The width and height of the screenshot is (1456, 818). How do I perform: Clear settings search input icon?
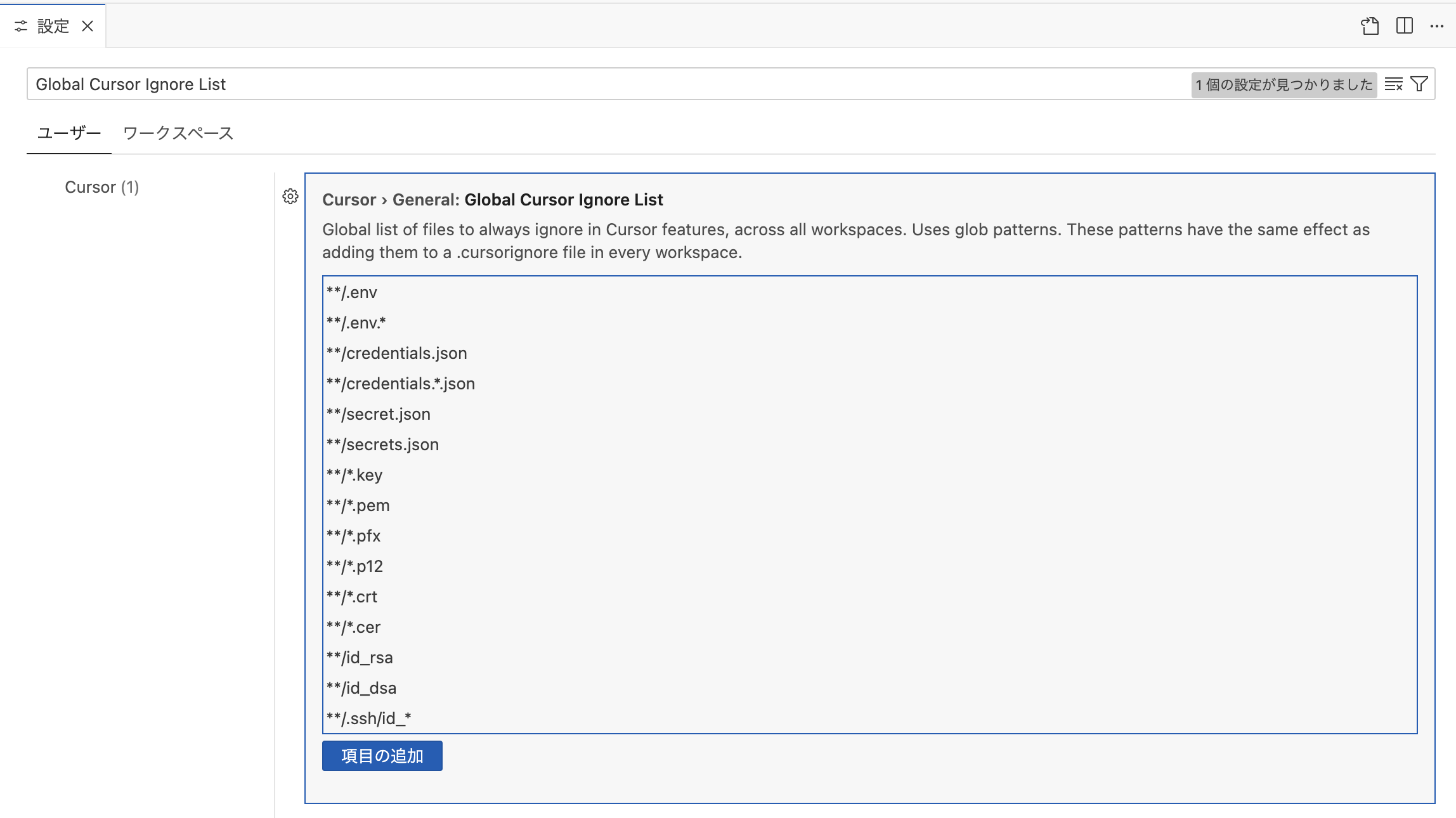[1393, 84]
